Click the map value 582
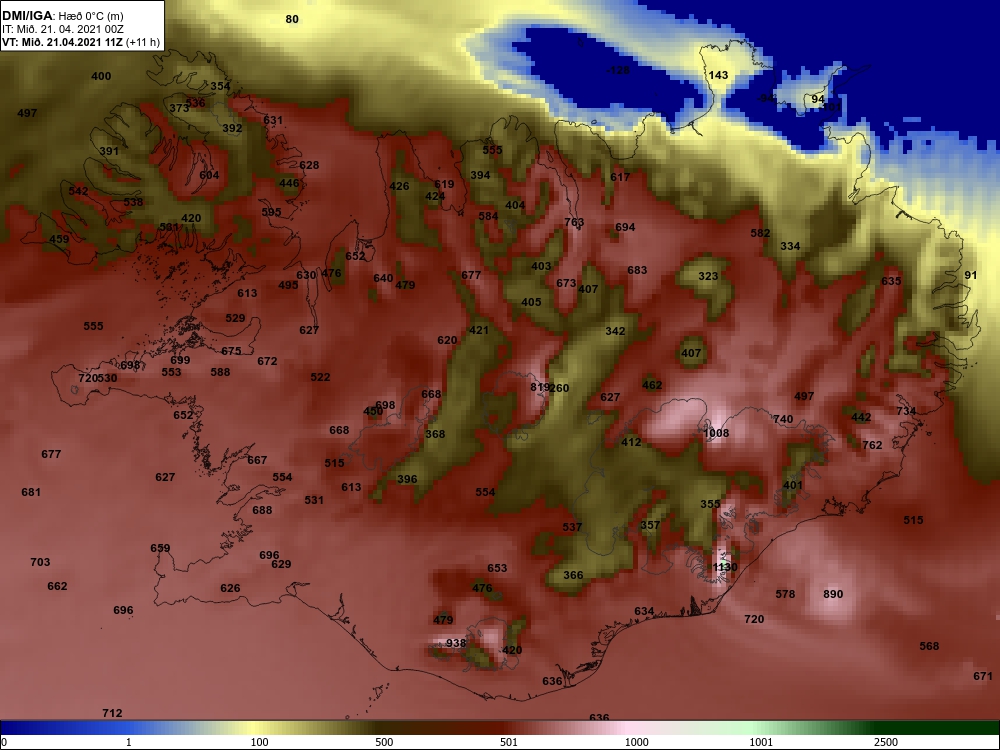 point(760,233)
